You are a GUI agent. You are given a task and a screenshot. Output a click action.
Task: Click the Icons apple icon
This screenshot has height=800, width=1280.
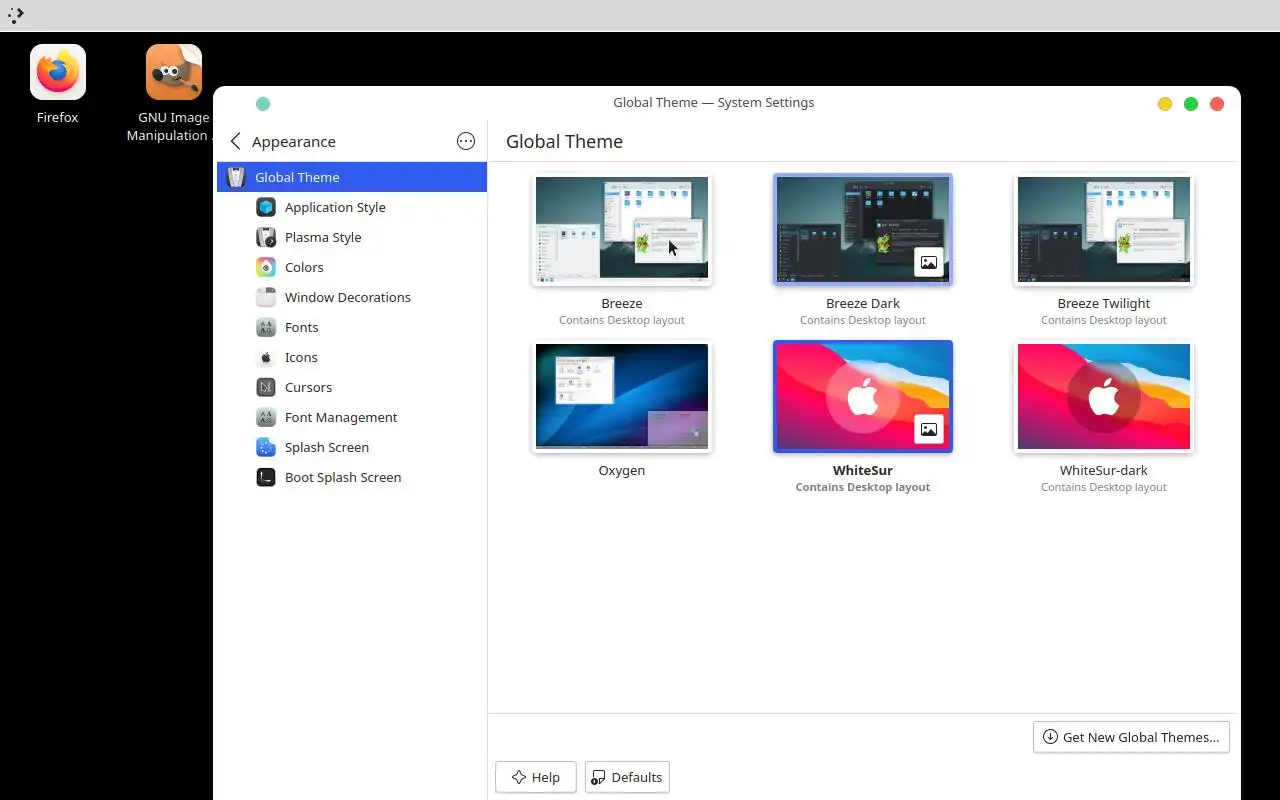point(266,357)
